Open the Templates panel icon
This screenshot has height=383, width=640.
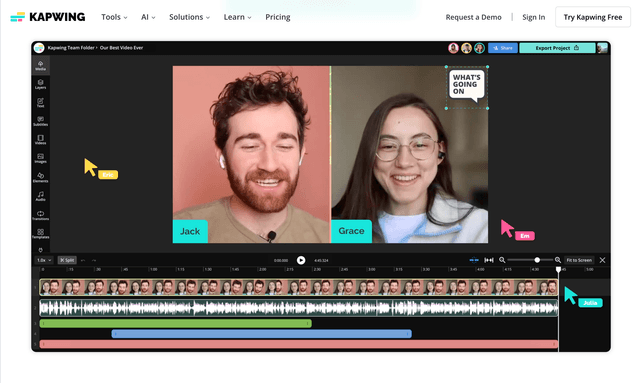[40, 234]
